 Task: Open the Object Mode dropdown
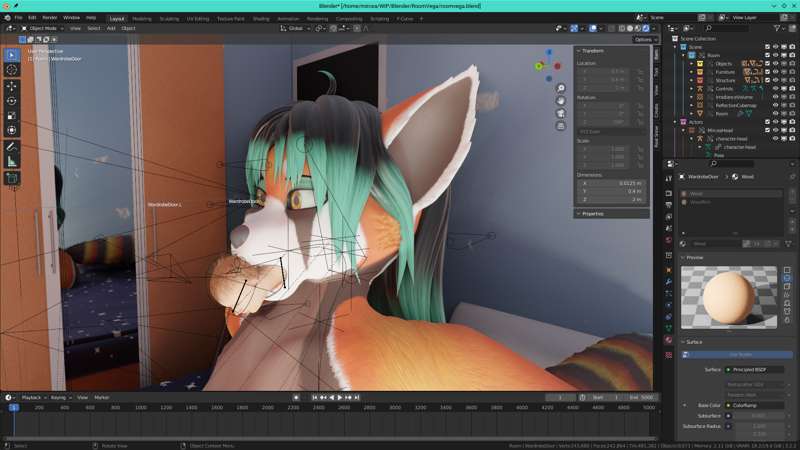44,28
